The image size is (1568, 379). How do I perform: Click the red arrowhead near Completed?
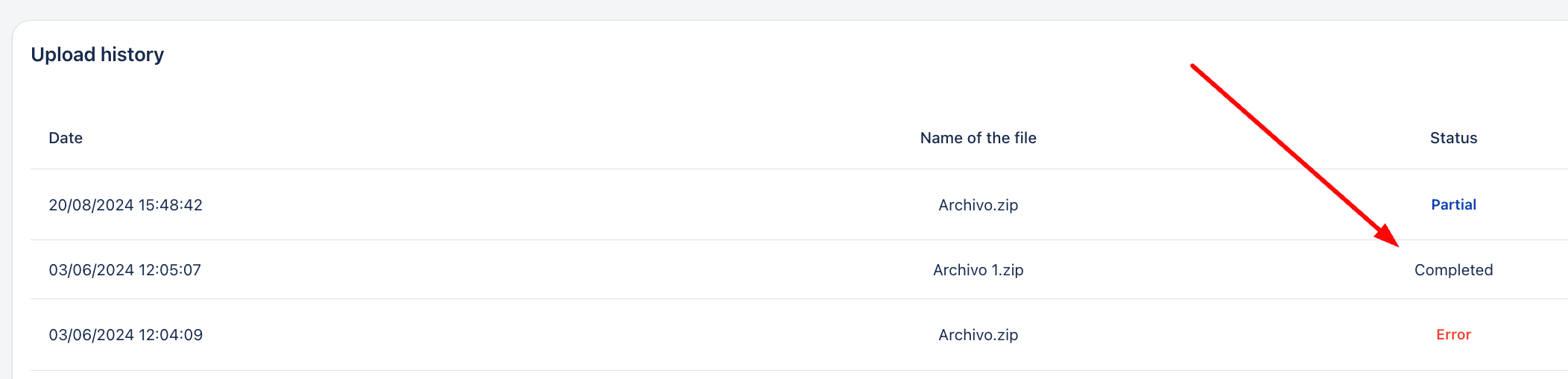tap(1388, 236)
